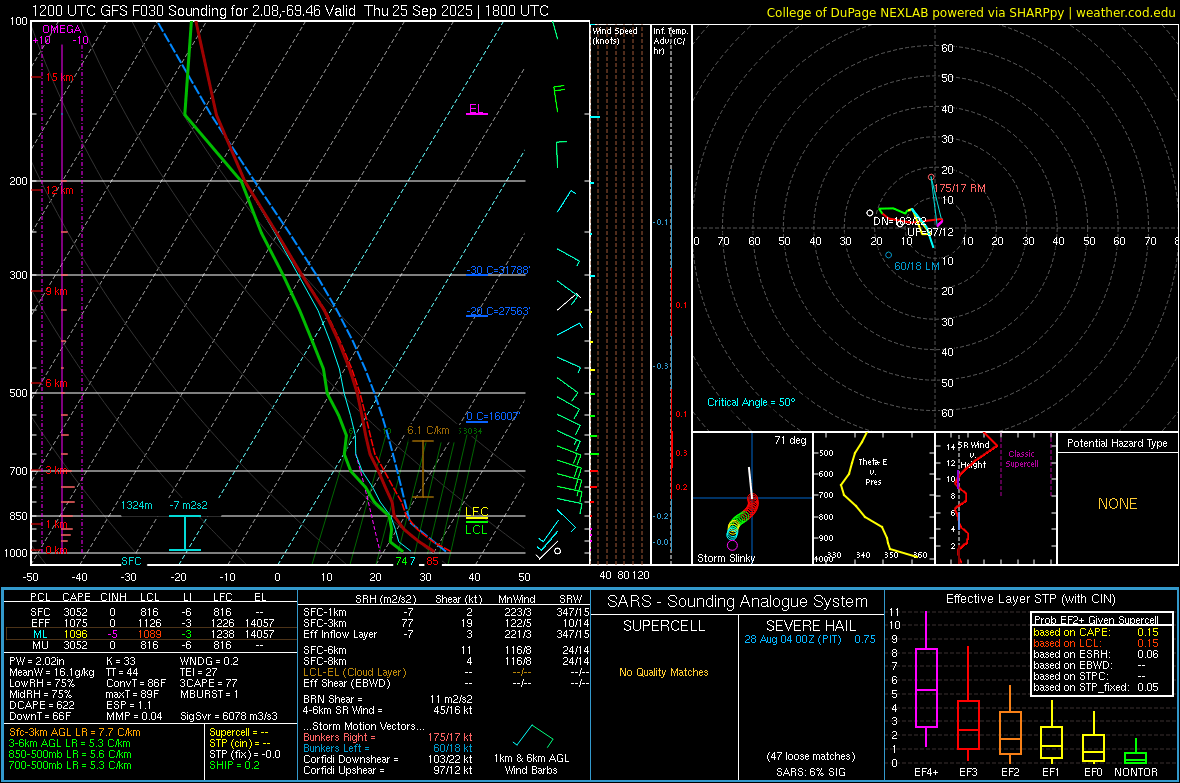
Task: Select the magenta EL marker label
Action: [x=476, y=108]
